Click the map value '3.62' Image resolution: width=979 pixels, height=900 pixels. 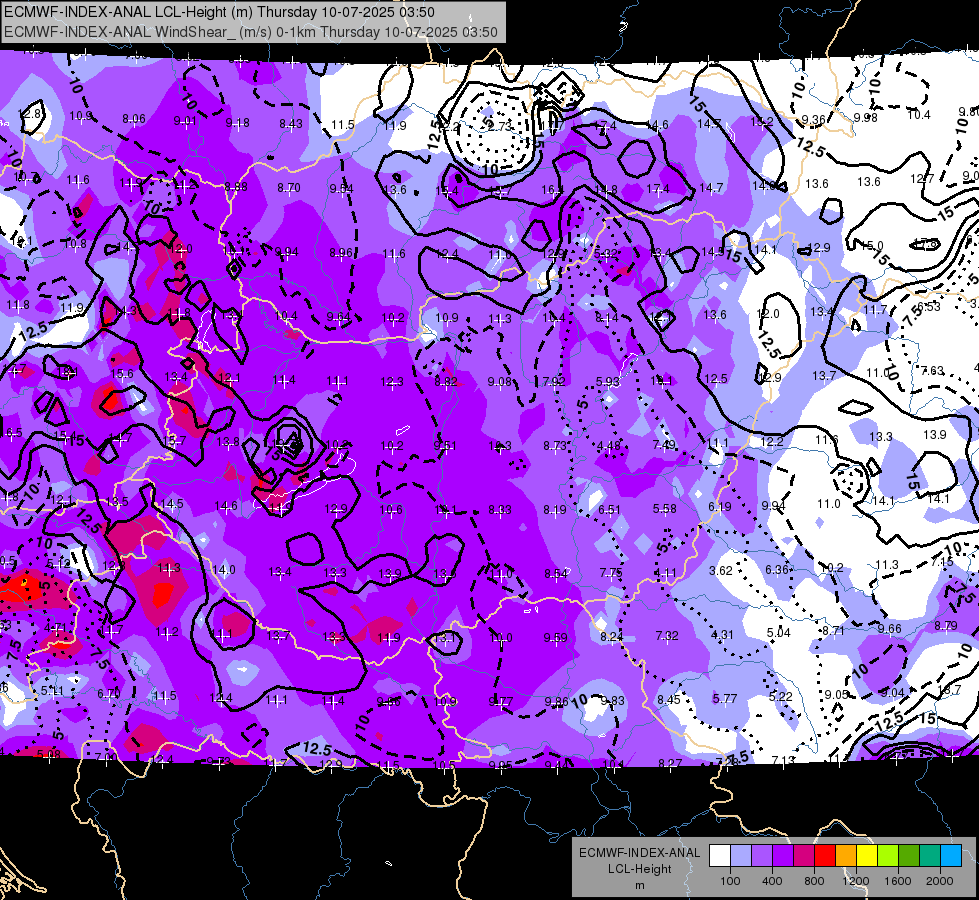721,570
